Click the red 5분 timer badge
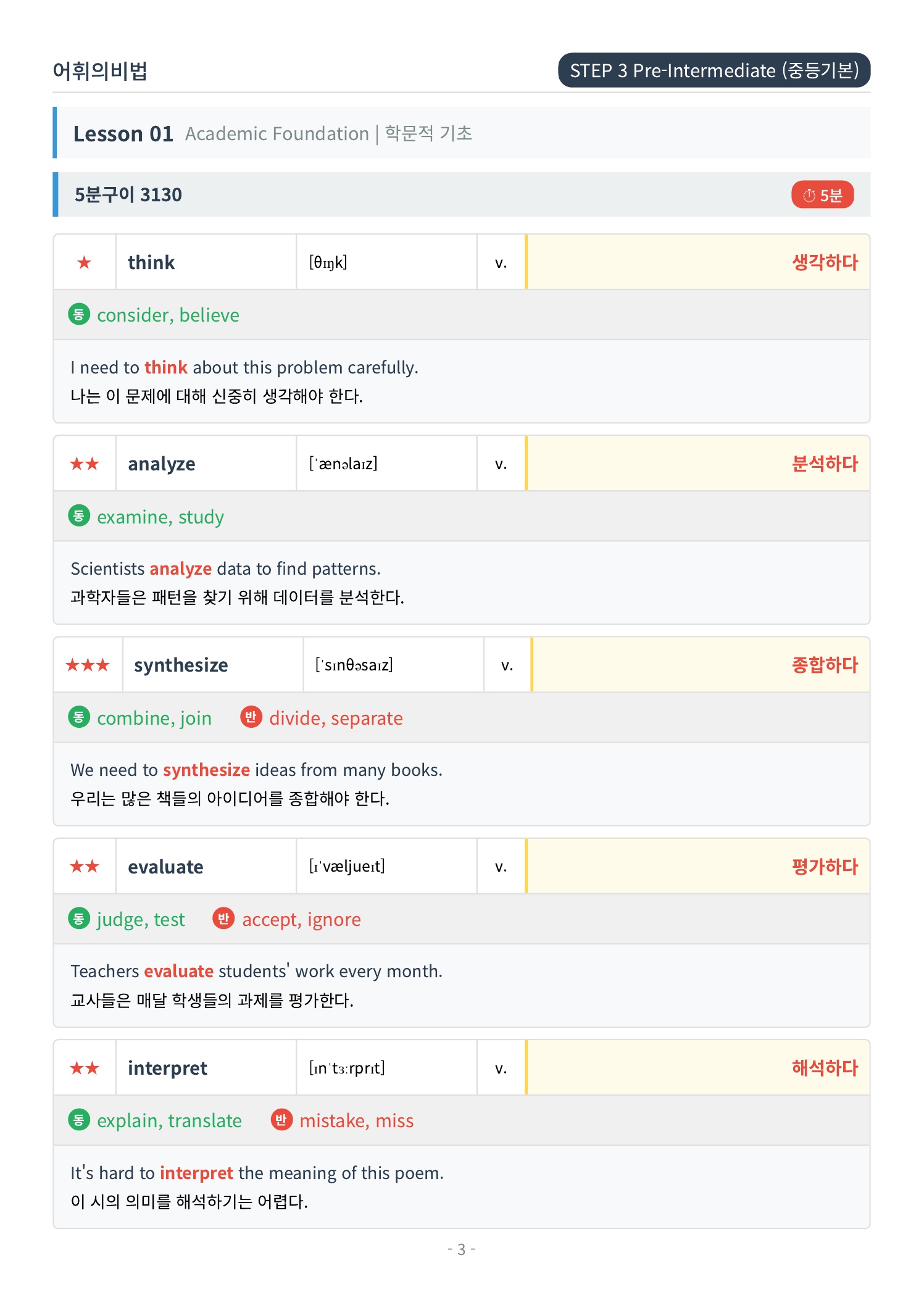This screenshot has width=924, height=1313. tap(822, 195)
